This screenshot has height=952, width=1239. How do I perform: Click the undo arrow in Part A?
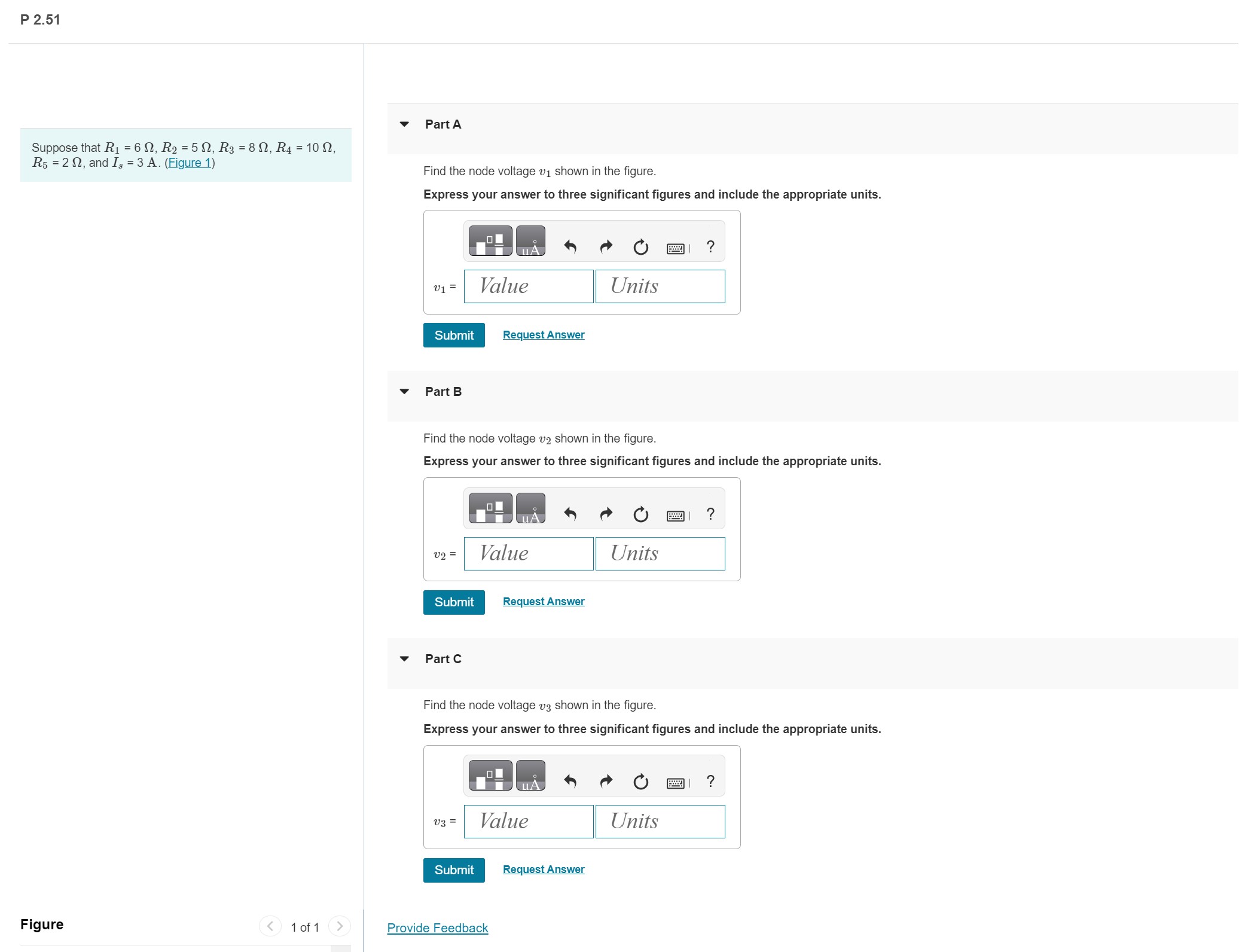(x=570, y=246)
